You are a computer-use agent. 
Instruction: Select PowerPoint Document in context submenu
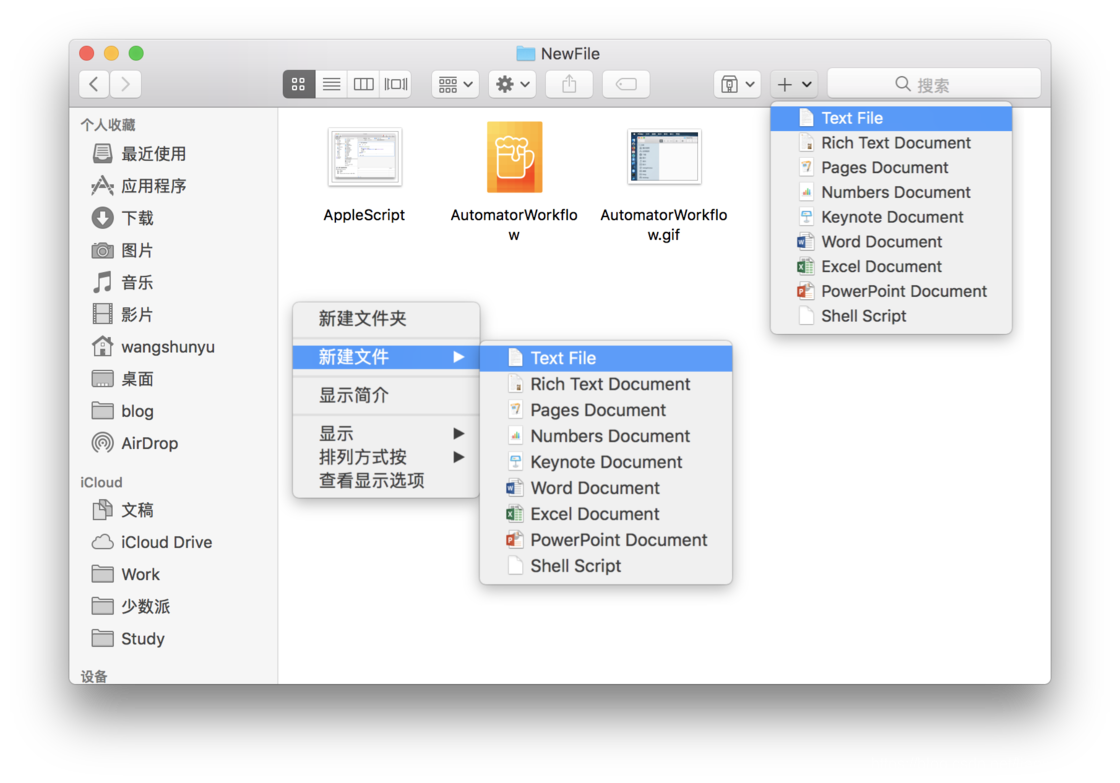[x=606, y=540]
